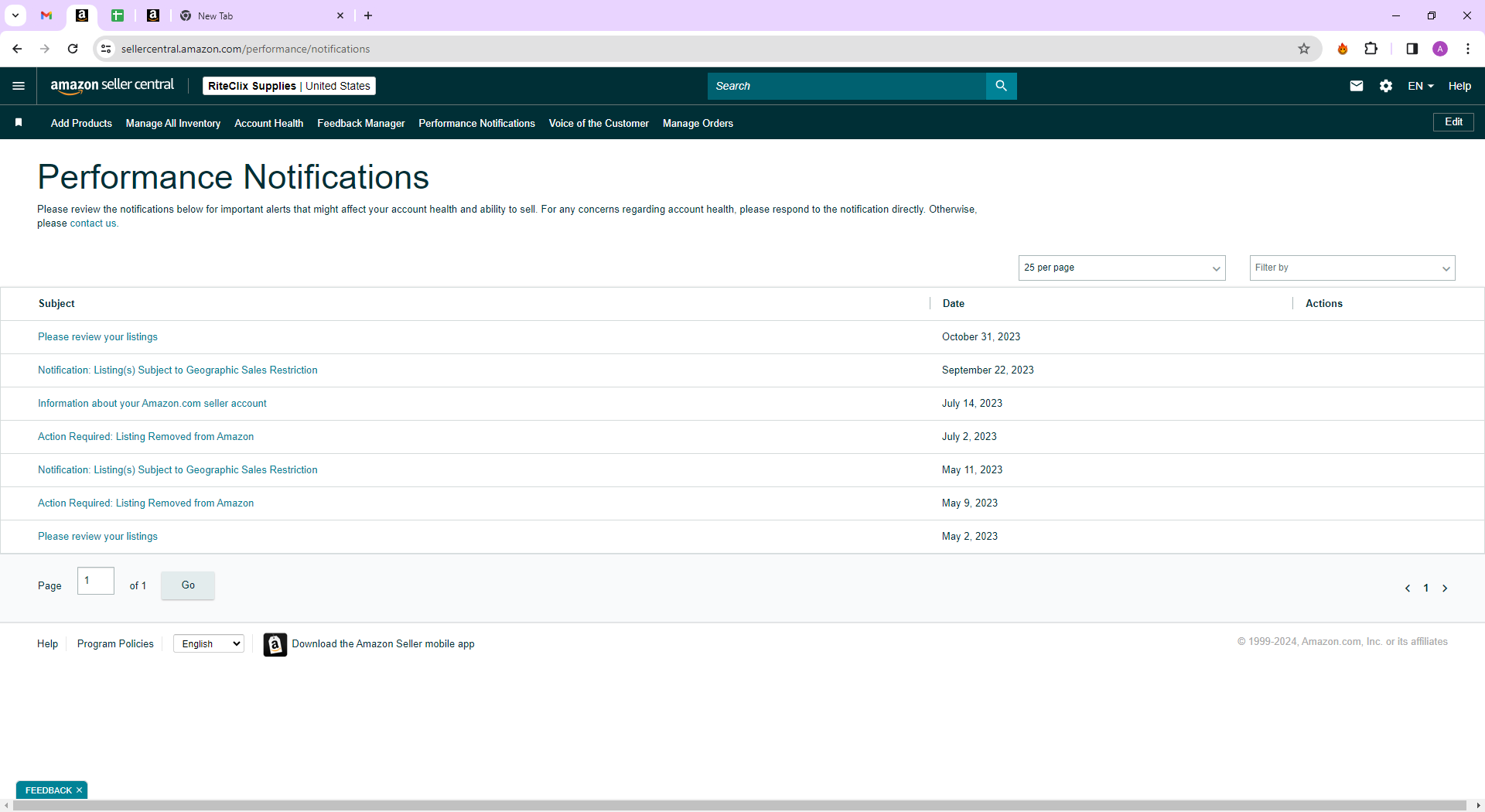Open the 25 per page dropdown
The height and width of the screenshot is (812, 1485).
point(1121,268)
